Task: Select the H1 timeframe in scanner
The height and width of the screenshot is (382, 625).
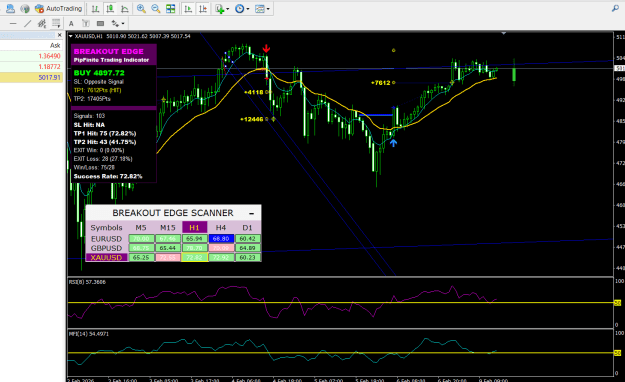Action: (195, 228)
